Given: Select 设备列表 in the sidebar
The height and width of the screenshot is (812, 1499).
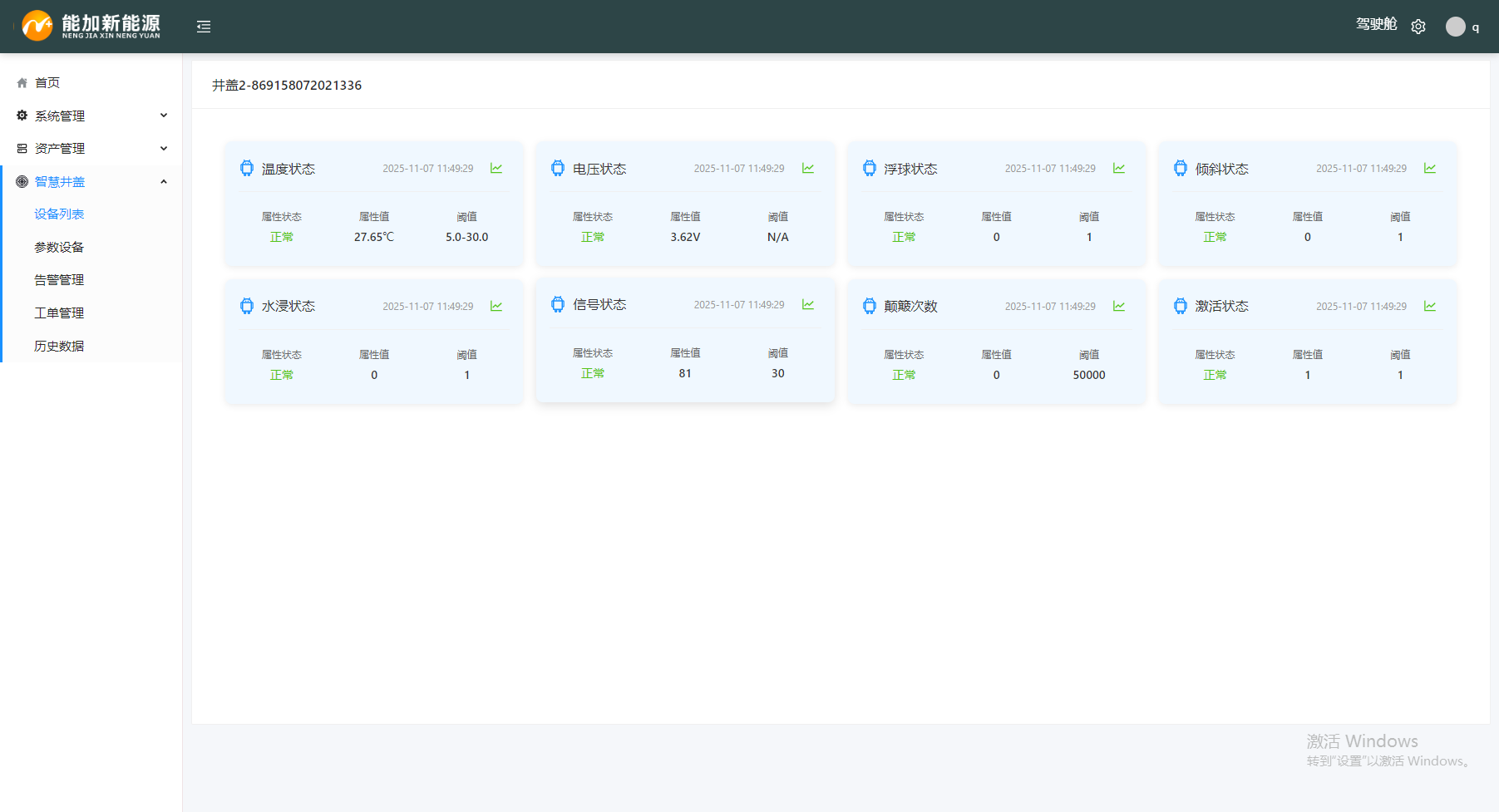Looking at the screenshot, I should point(59,214).
